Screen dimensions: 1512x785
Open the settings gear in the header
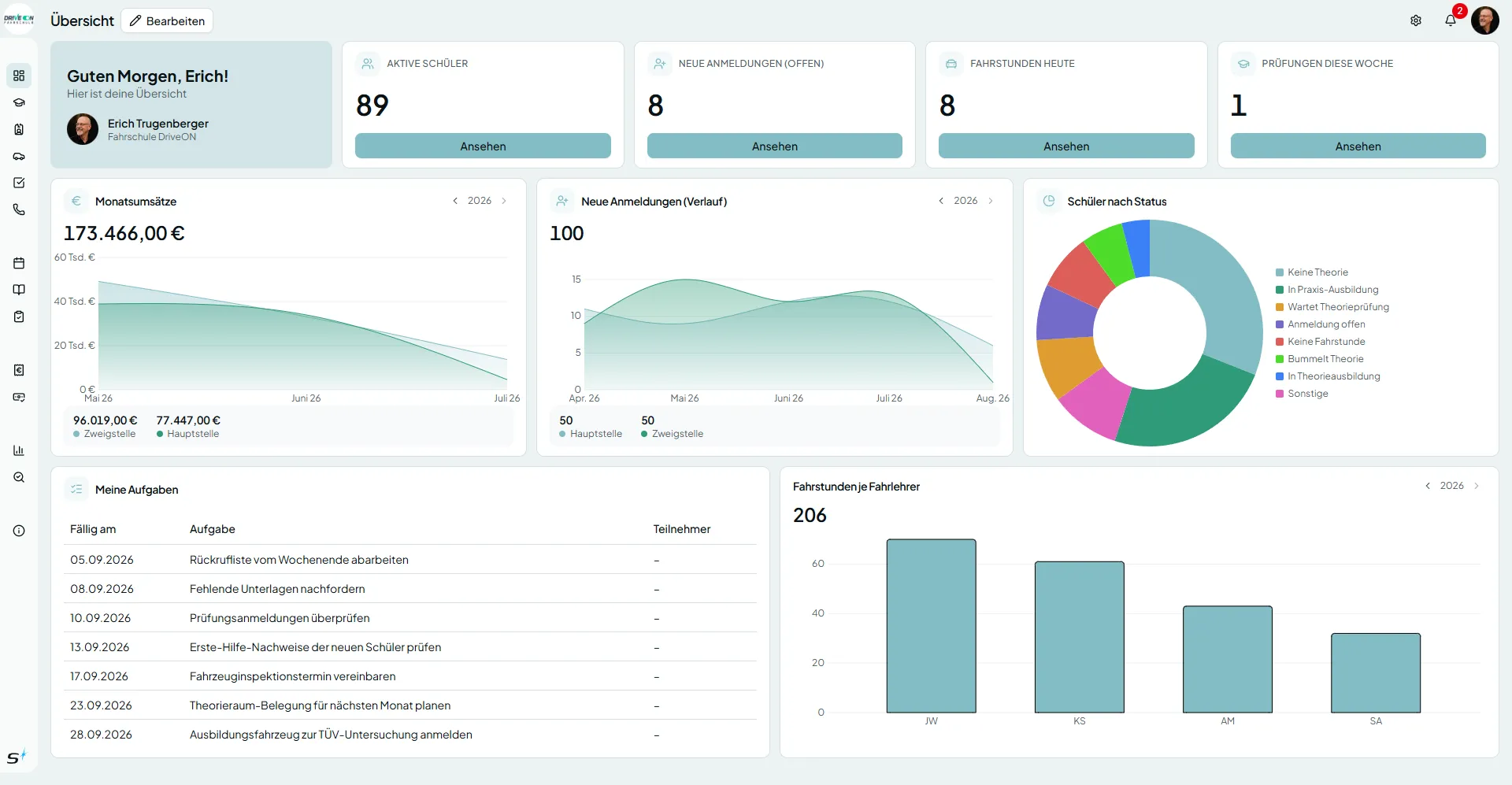coord(1416,20)
